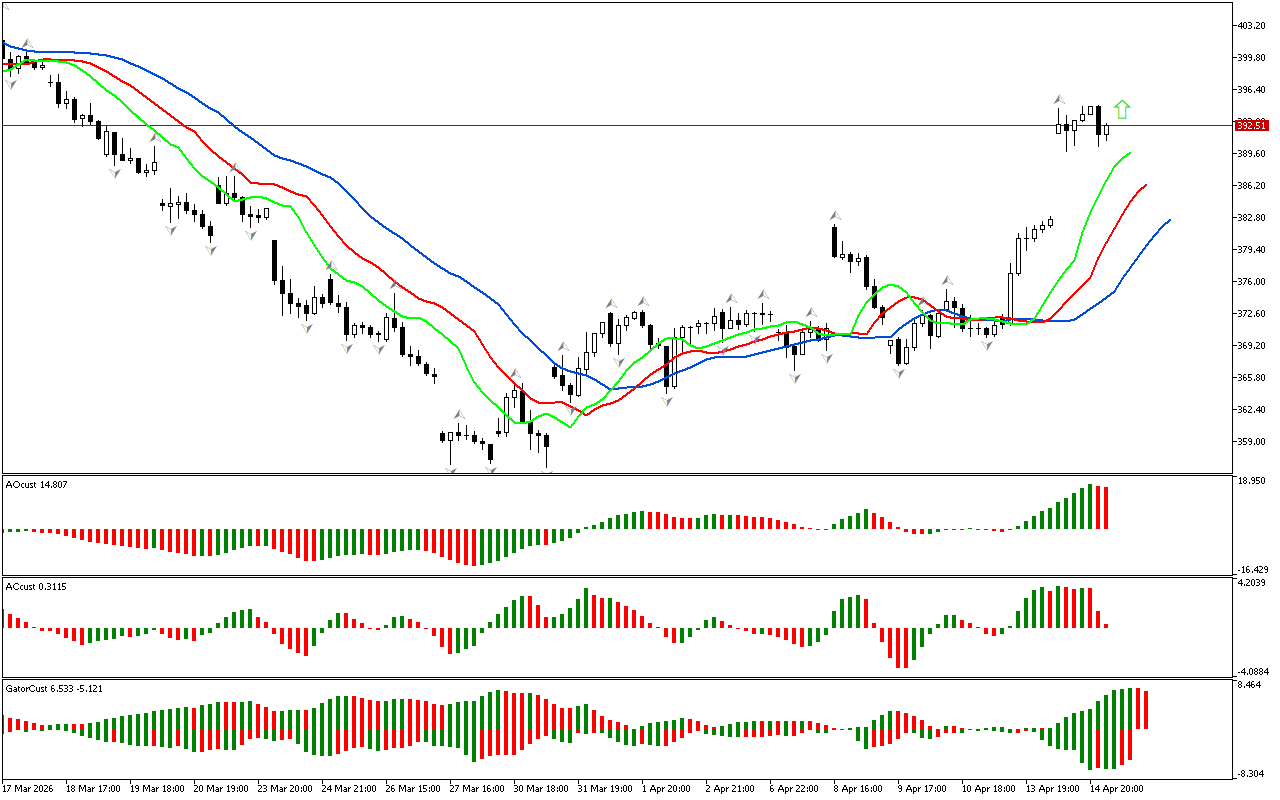The width and height of the screenshot is (1280, 800).
Task: Click the final red bar in the GatorCust histogram
Action: pyautogui.click(x=1145, y=710)
